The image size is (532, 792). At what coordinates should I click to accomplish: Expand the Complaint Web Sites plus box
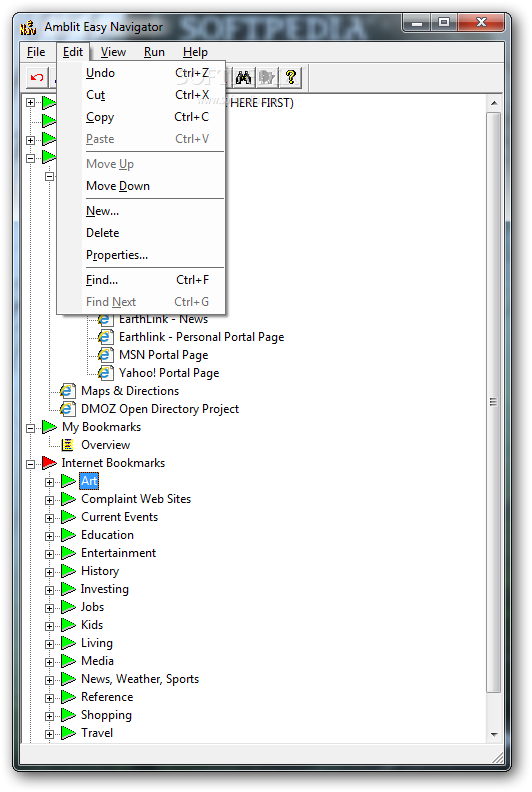click(x=50, y=500)
